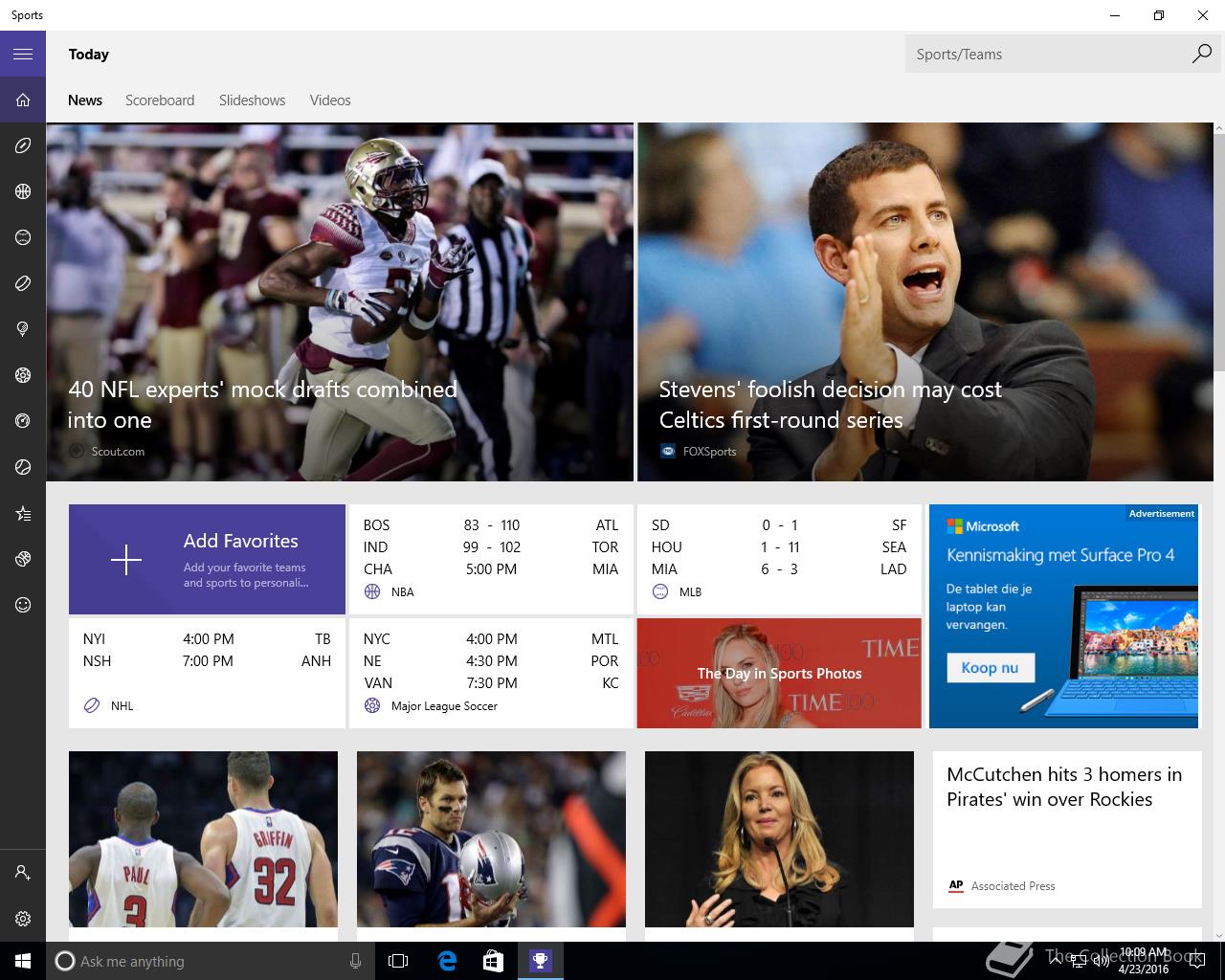Open McCutchen hits 3 homers article
The image size is (1225, 980).
click(x=1067, y=829)
